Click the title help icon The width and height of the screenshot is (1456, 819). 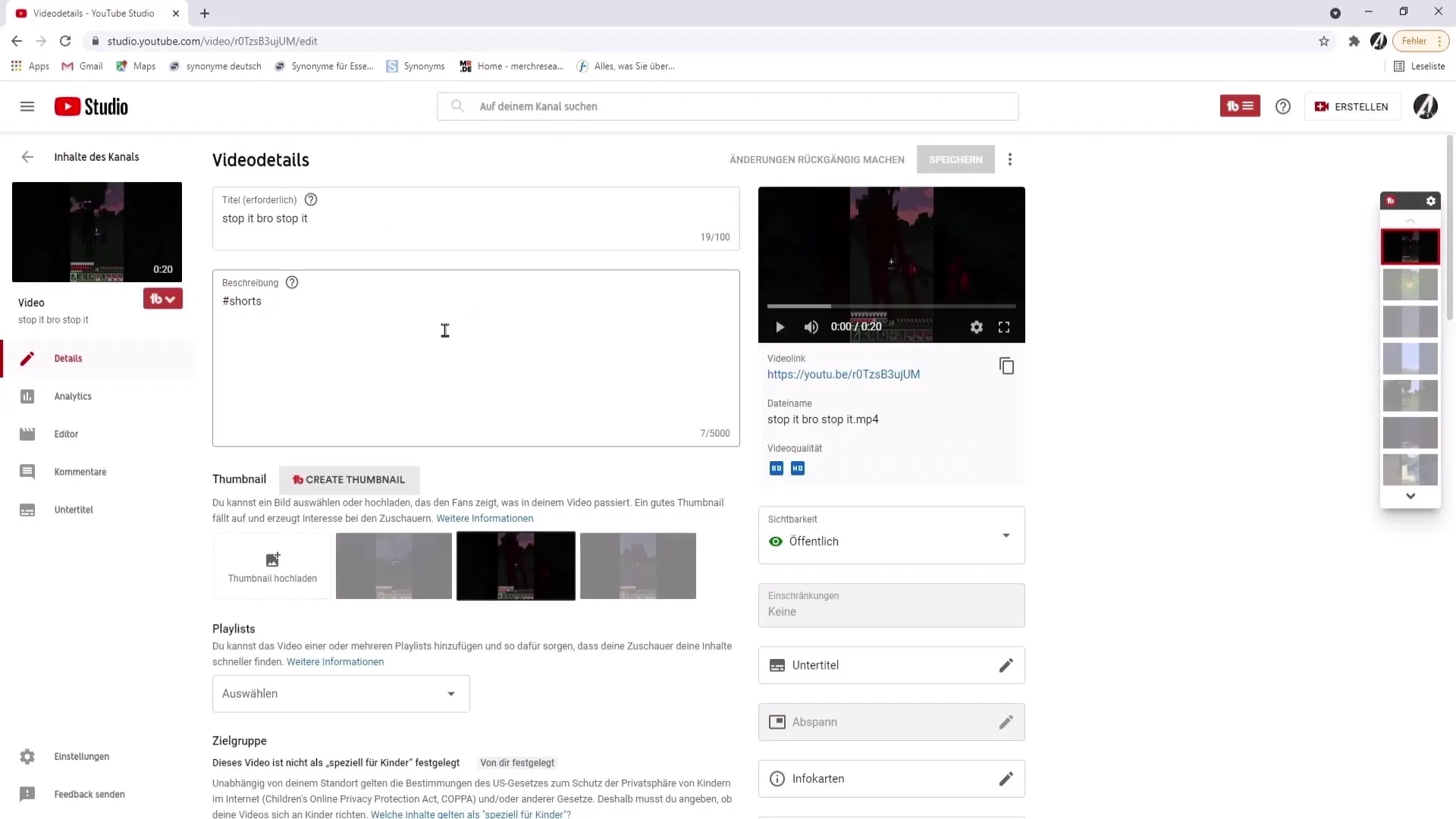coord(311,199)
